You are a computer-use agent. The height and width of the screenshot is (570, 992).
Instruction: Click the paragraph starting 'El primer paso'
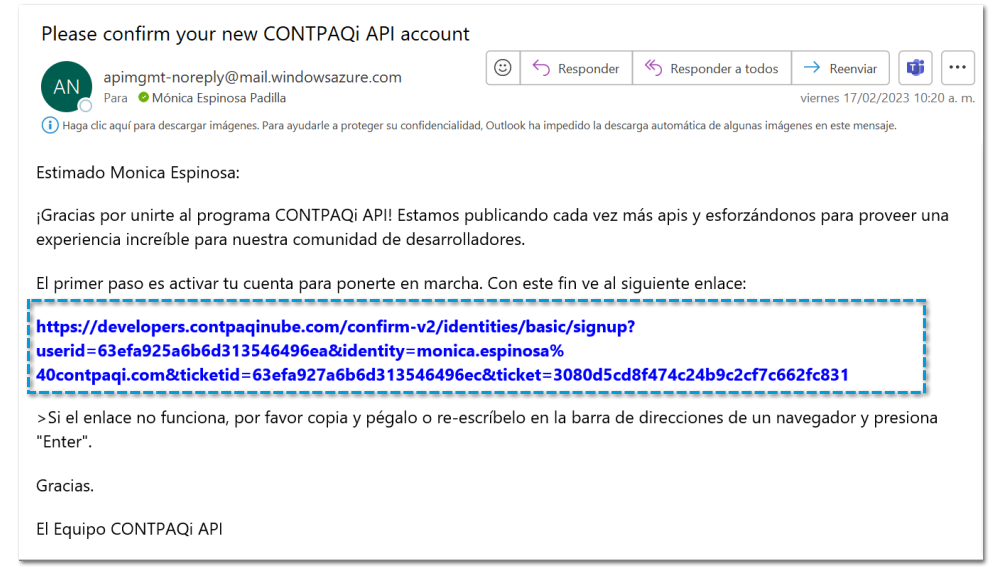pyautogui.click(x=391, y=283)
